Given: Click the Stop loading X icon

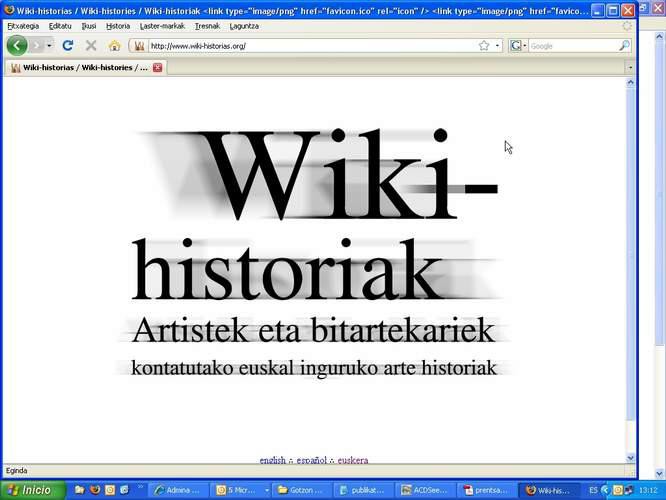Looking at the screenshot, I should click(x=91, y=45).
